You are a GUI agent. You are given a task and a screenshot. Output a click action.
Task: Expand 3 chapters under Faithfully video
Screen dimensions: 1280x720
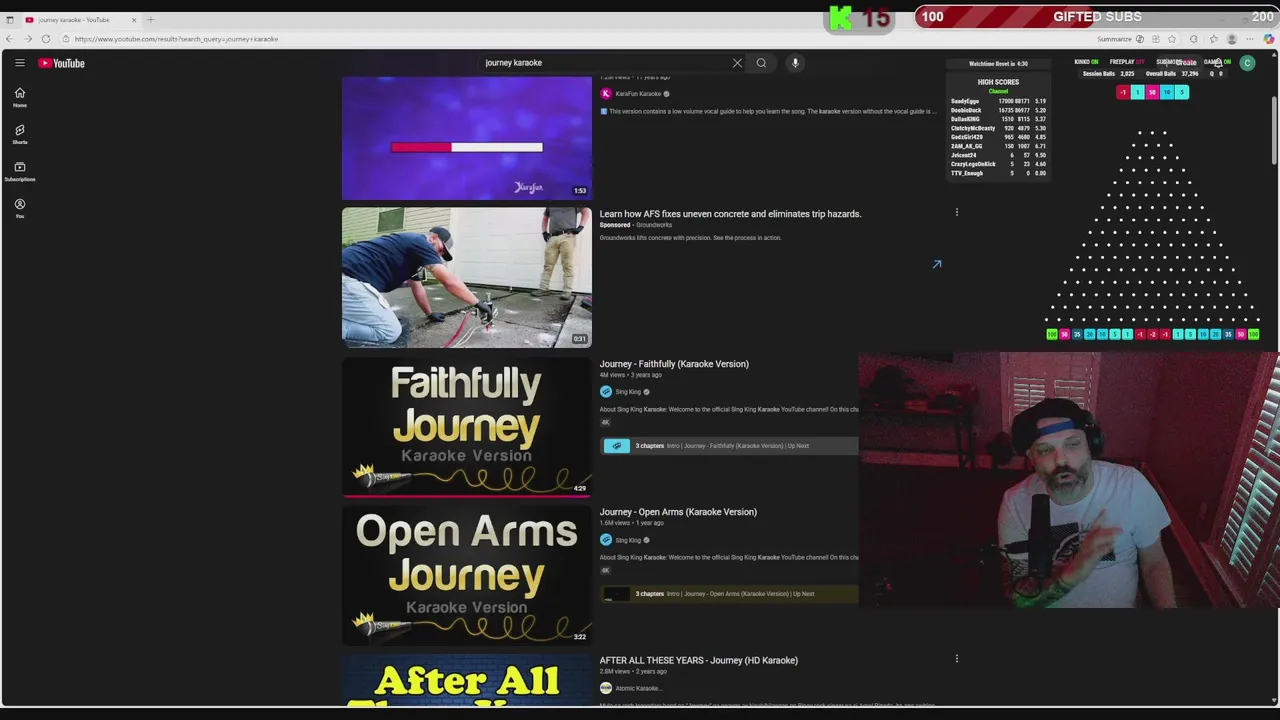(728, 446)
